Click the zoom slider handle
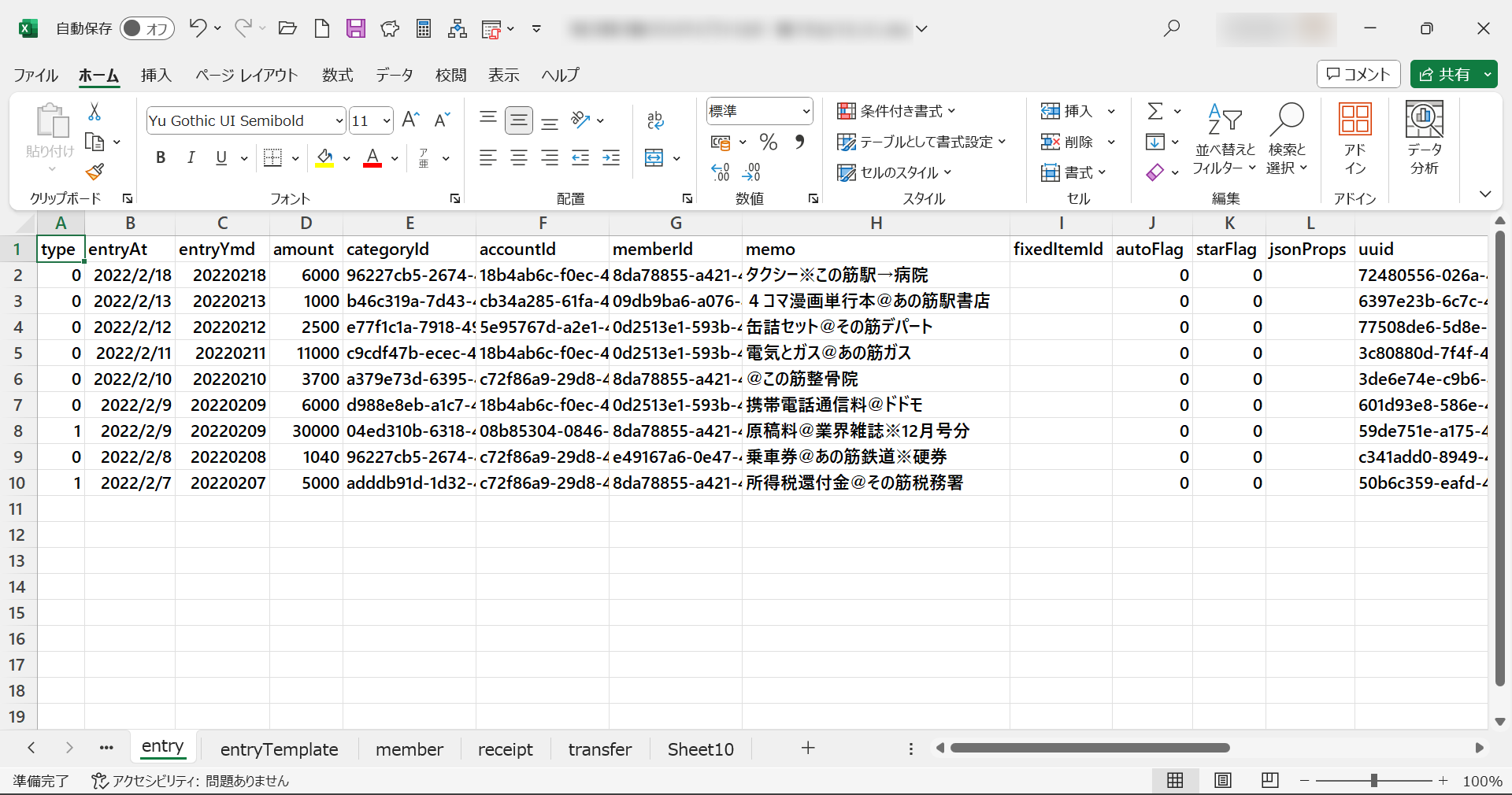 tap(1374, 780)
